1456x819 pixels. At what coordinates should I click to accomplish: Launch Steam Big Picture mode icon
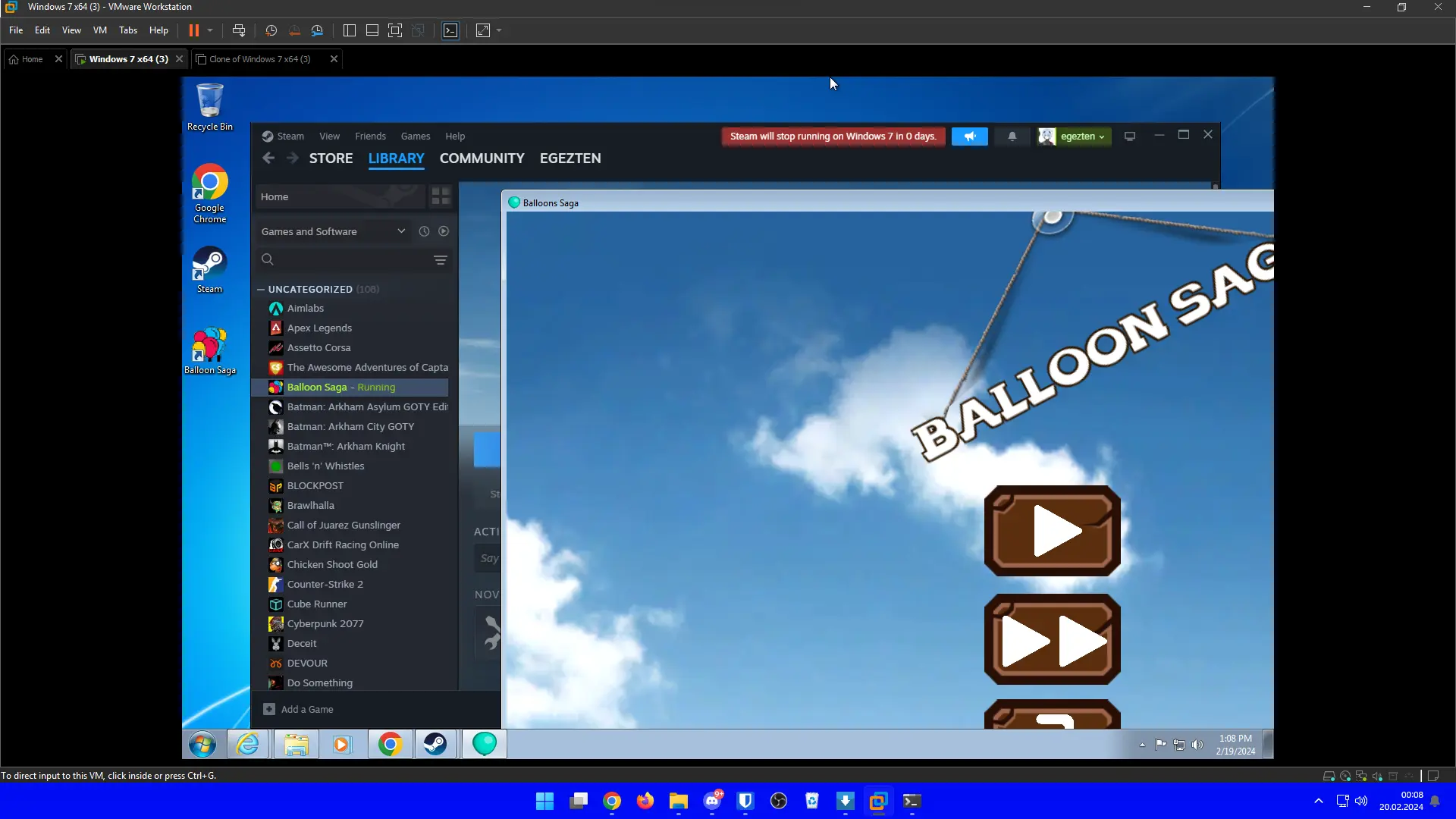[x=1130, y=136]
